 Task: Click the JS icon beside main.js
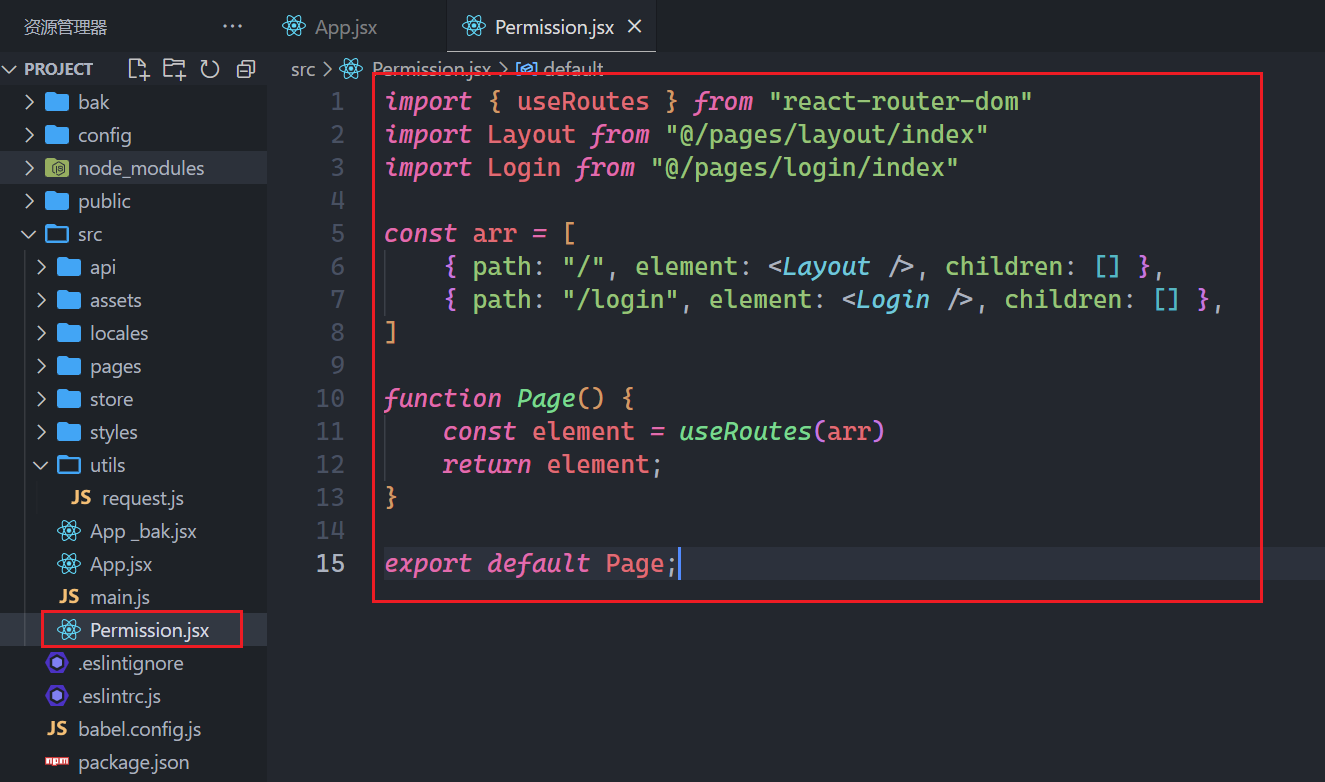(69, 597)
